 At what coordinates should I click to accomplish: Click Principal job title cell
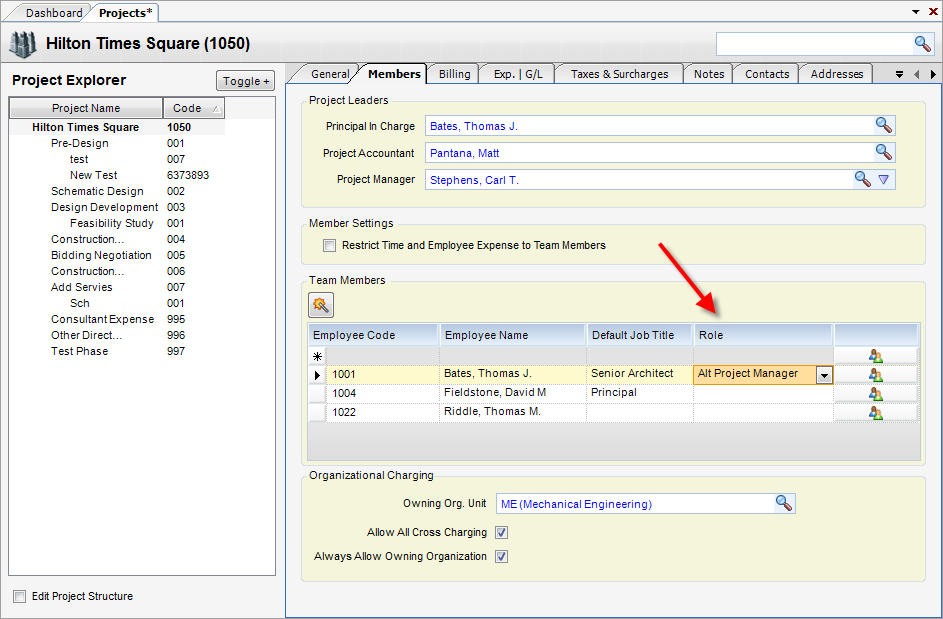pyautogui.click(x=640, y=393)
